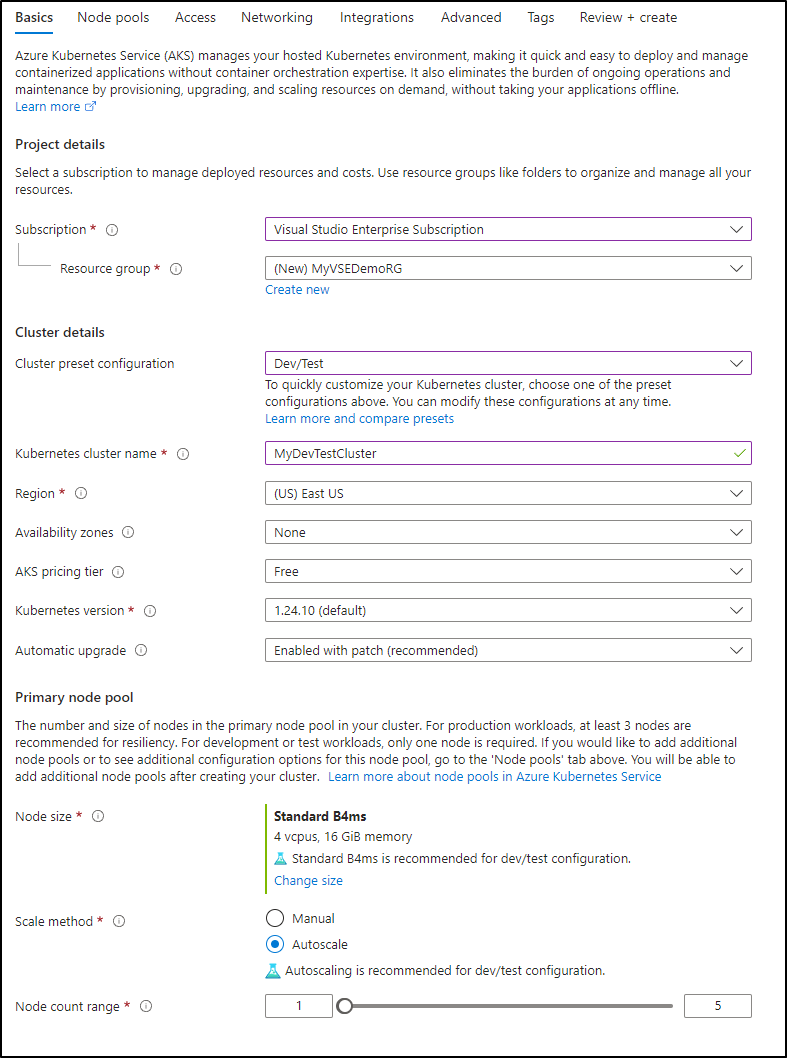Open the Availability zones info tooltip icon
Image resolution: width=787 pixels, height=1058 pixels.
pyautogui.click(x=128, y=532)
